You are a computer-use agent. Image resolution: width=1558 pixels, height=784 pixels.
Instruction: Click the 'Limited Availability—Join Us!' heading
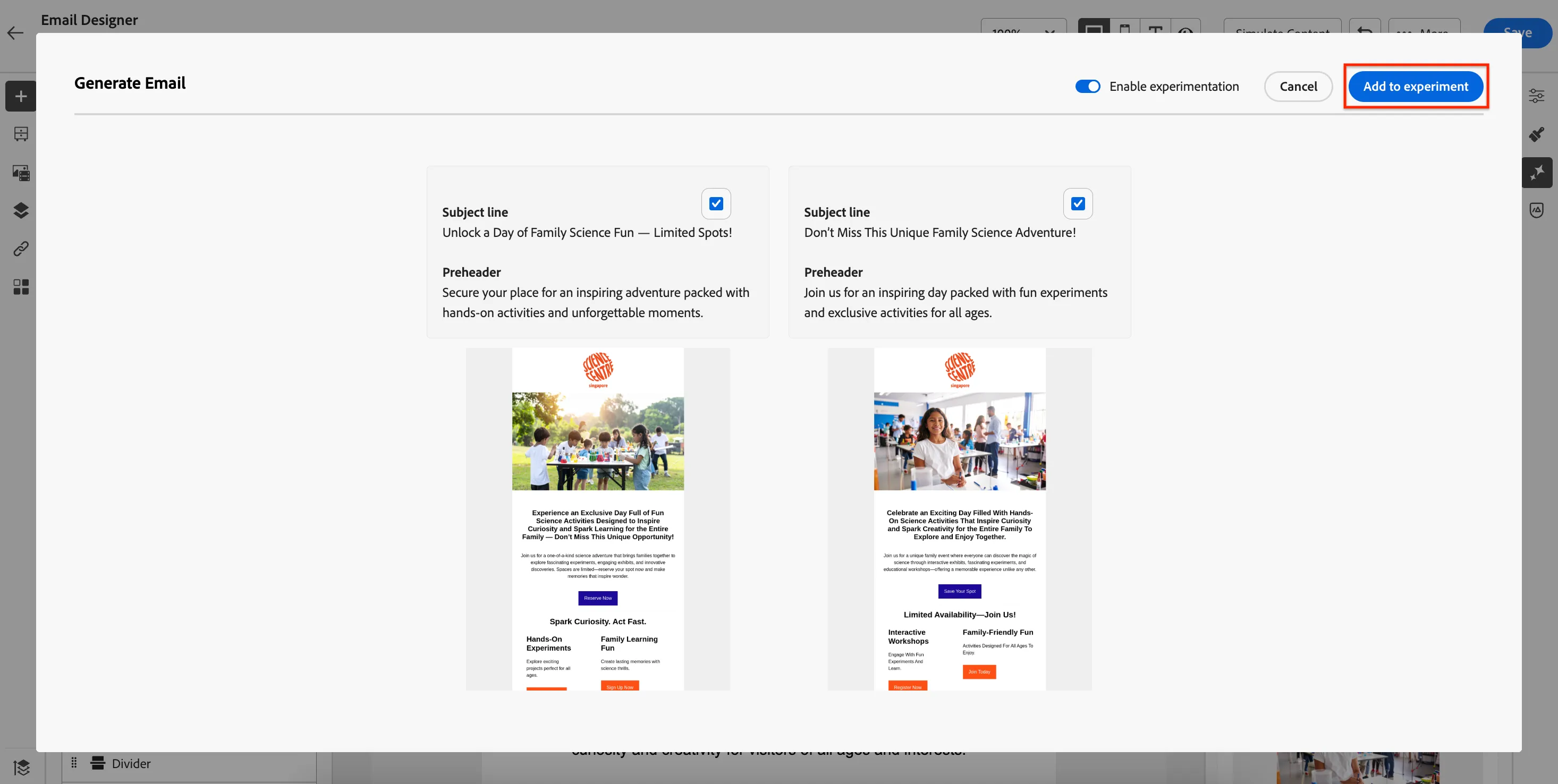959,615
